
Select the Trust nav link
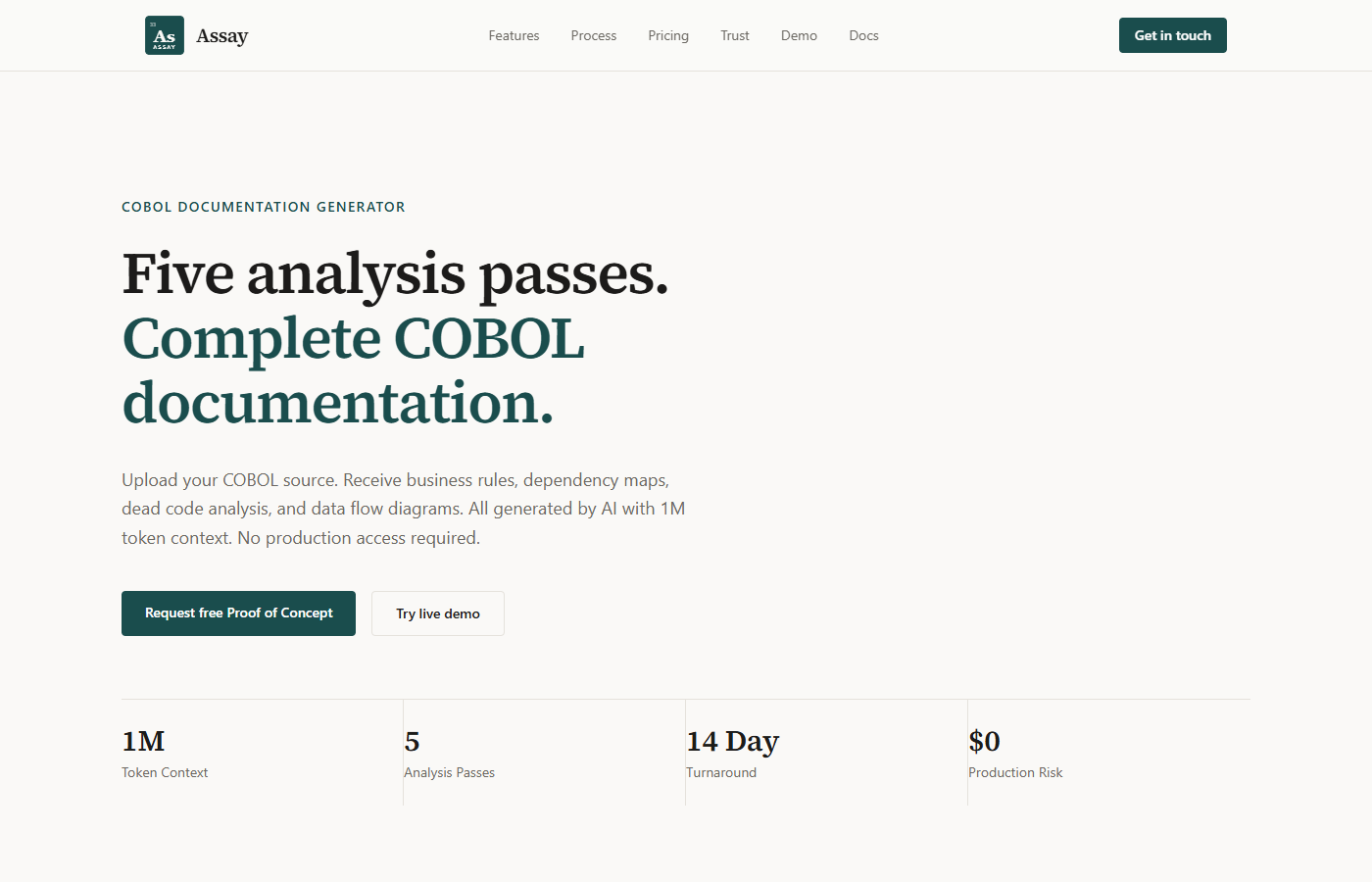pos(735,35)
